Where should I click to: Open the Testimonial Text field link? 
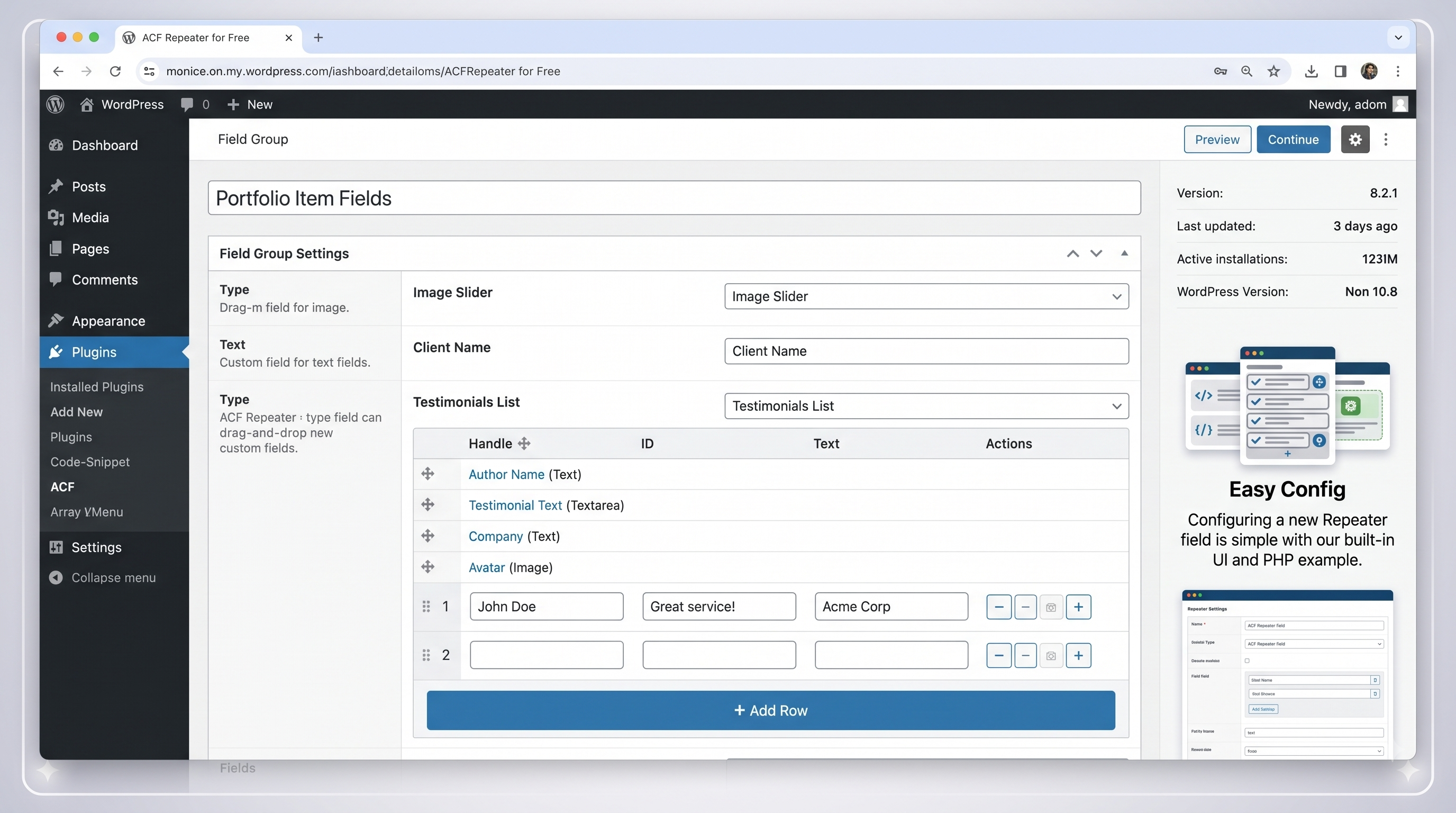(515, 505)
